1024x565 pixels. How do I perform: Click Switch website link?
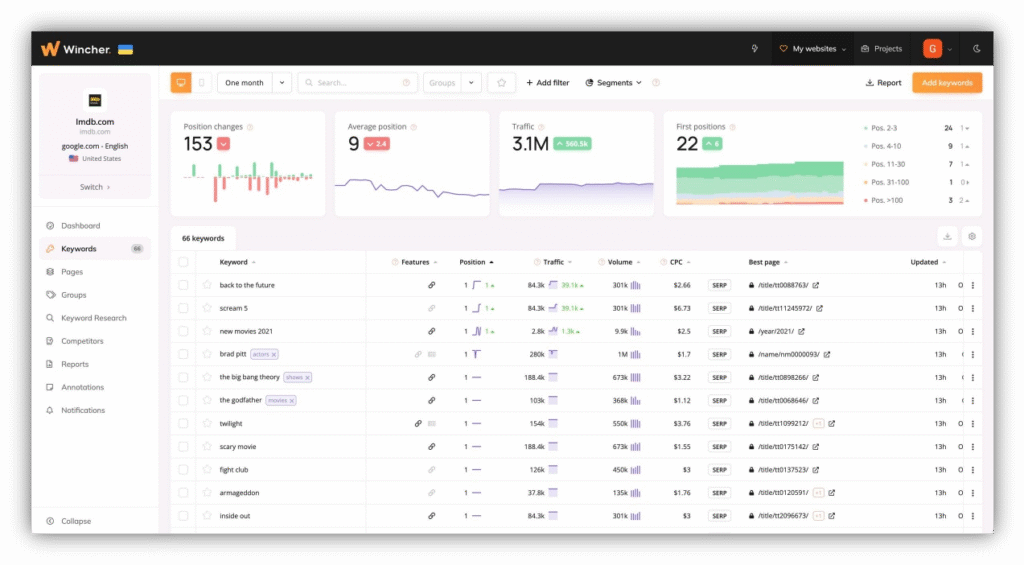click(x=95, y=187)
